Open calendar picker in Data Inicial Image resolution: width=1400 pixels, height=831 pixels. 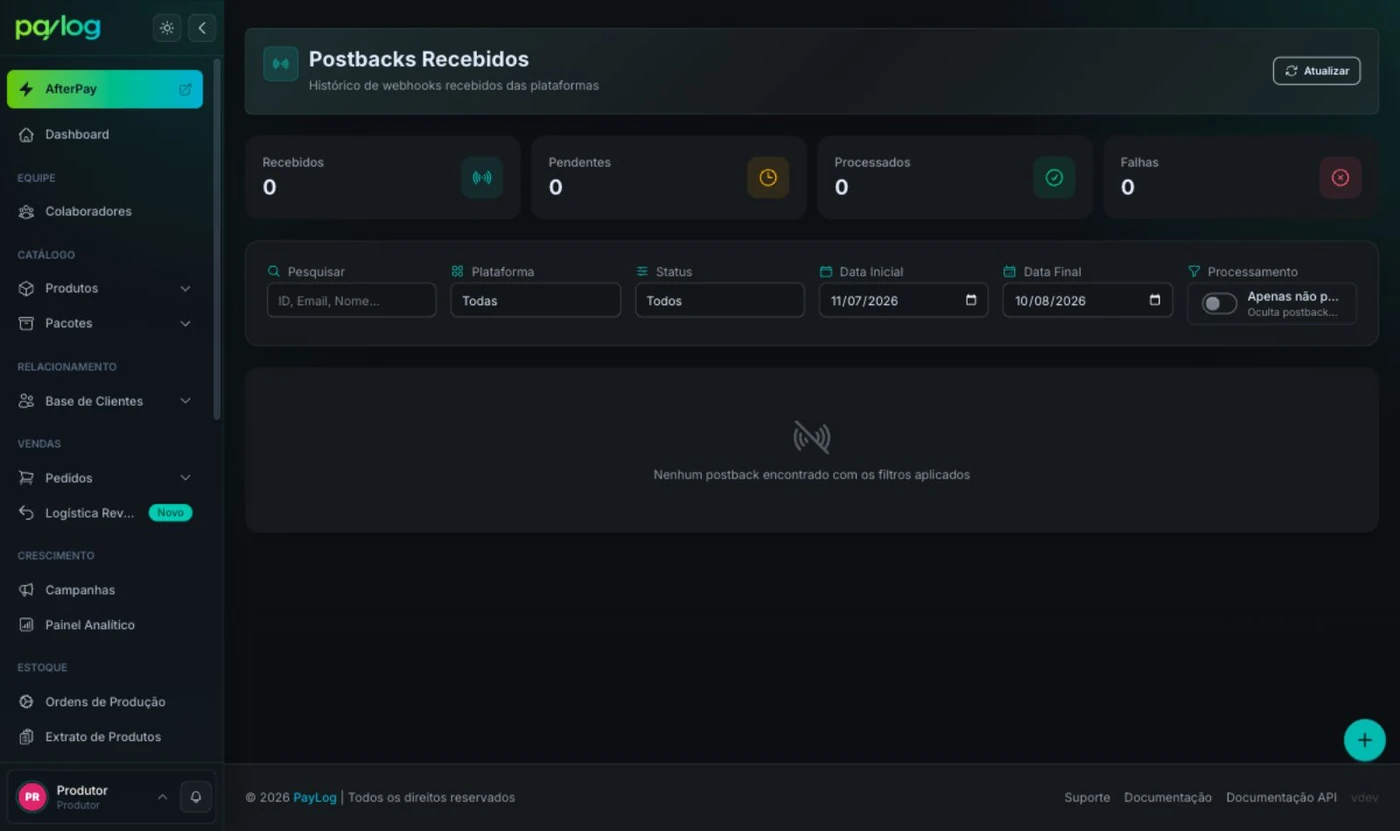[x=971, y=300]
